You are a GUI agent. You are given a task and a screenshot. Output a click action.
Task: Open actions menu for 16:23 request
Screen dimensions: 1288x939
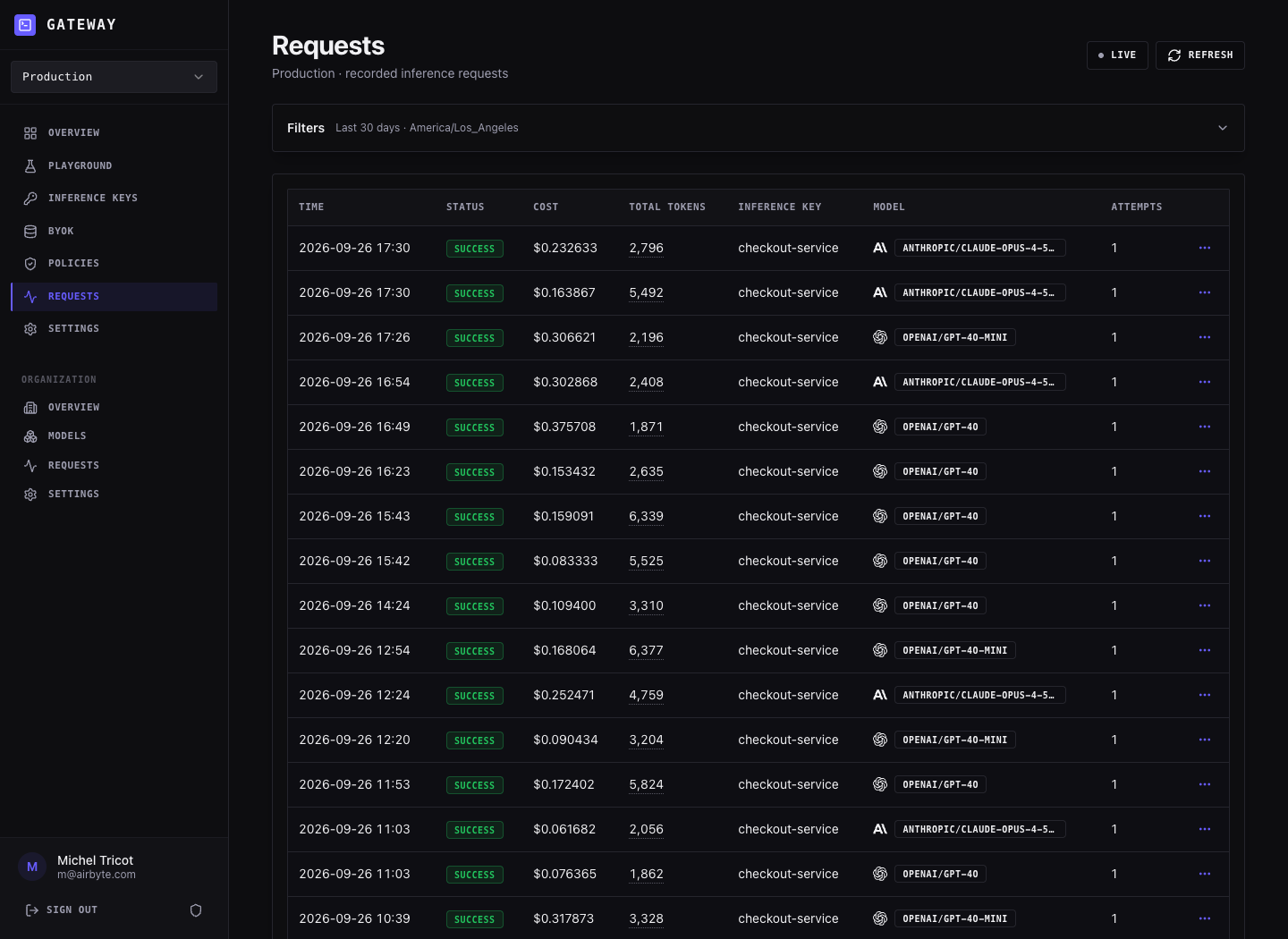pos(1205,471)
